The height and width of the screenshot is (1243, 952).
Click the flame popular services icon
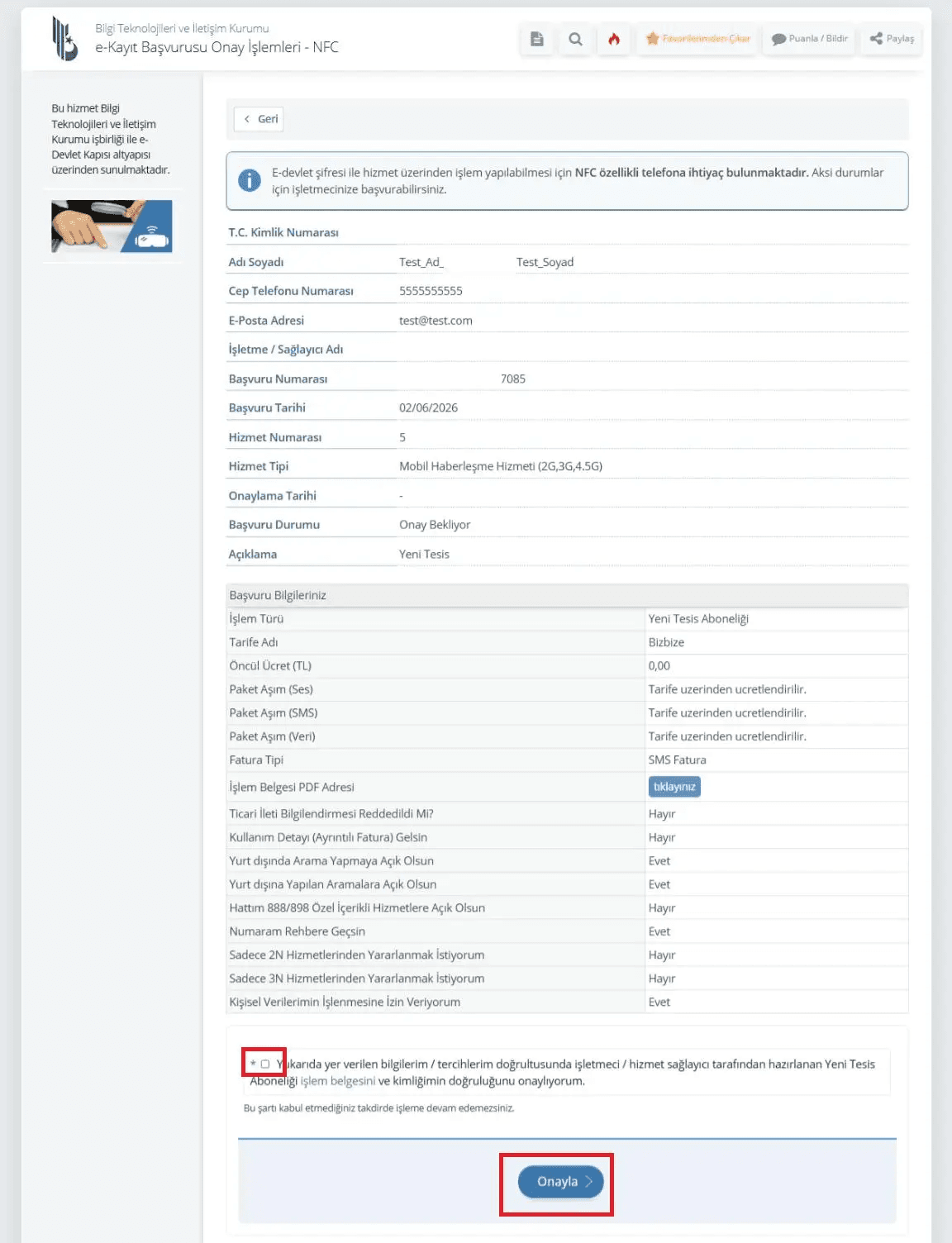point(614,39)
